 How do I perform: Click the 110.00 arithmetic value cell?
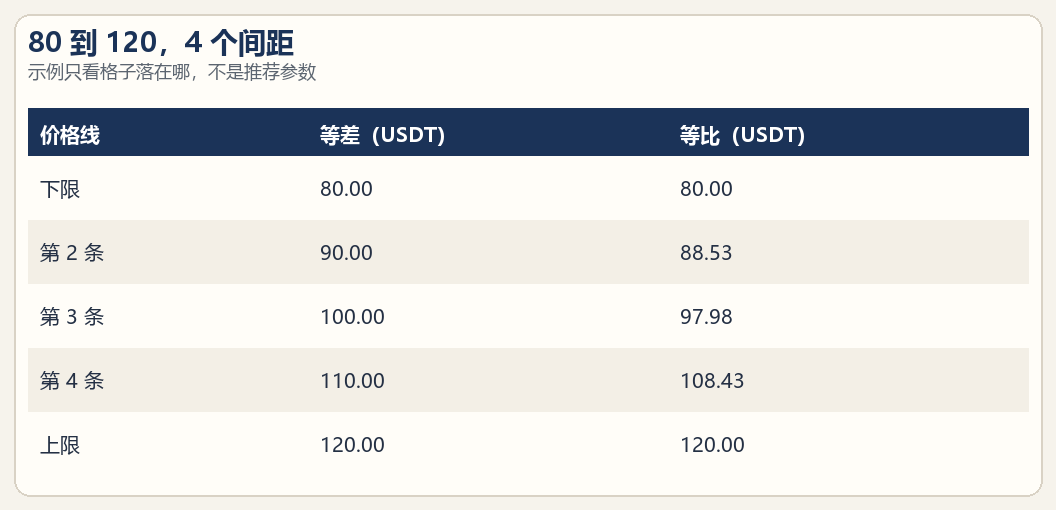(352, 381)
